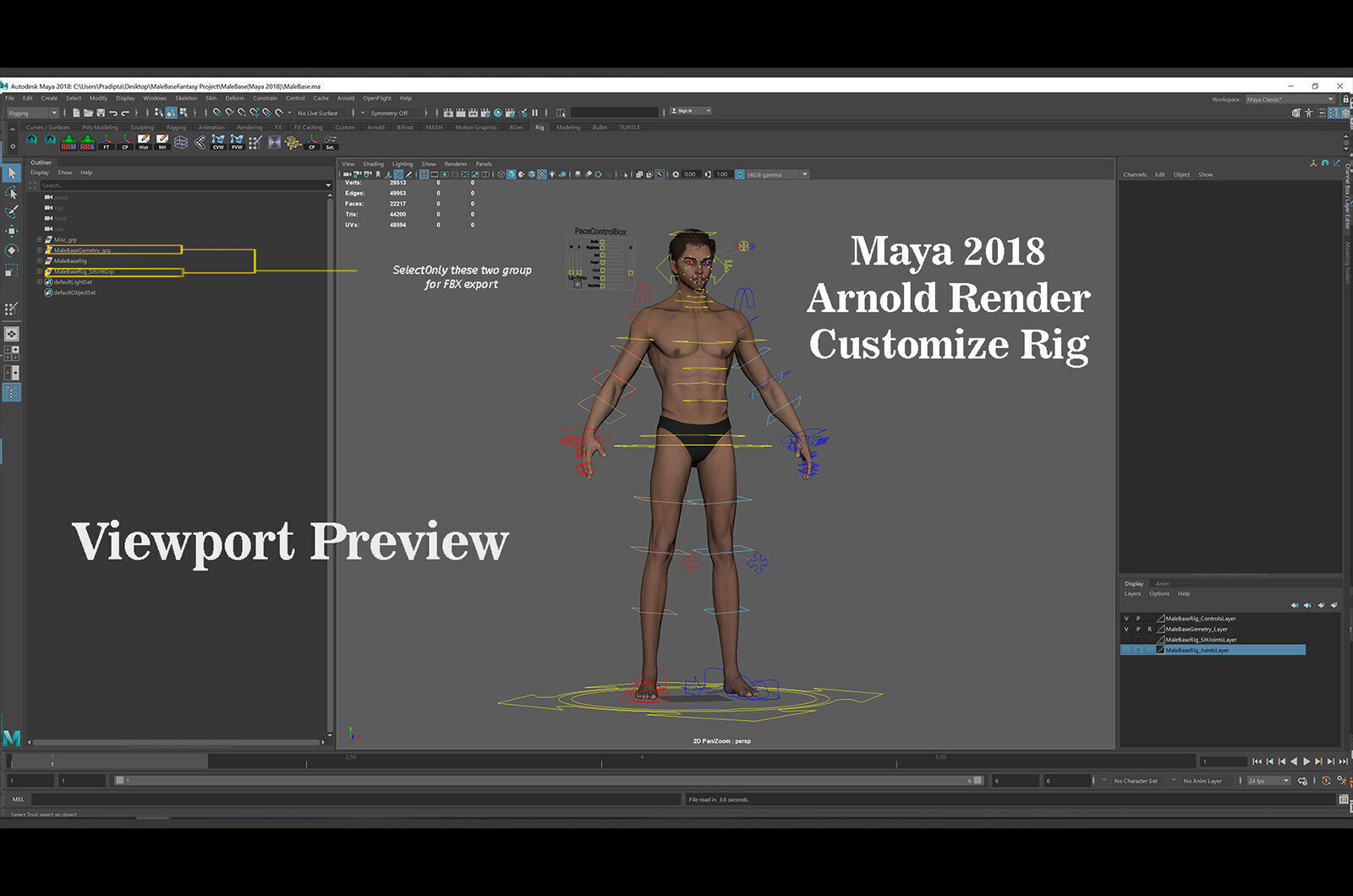Toggle the auto keyframe icon

[x=1326, y=781]
